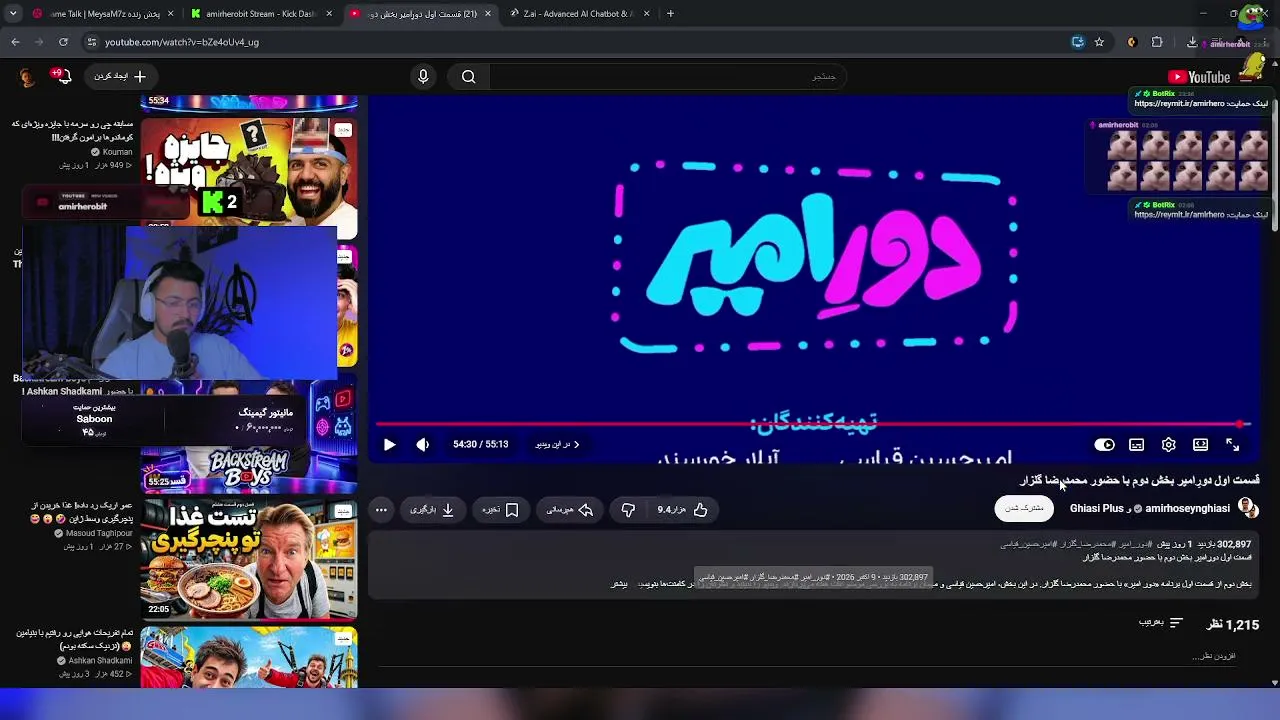Open the player settings gear
Screen dimensions: 1280x720
pos(1168,445)
